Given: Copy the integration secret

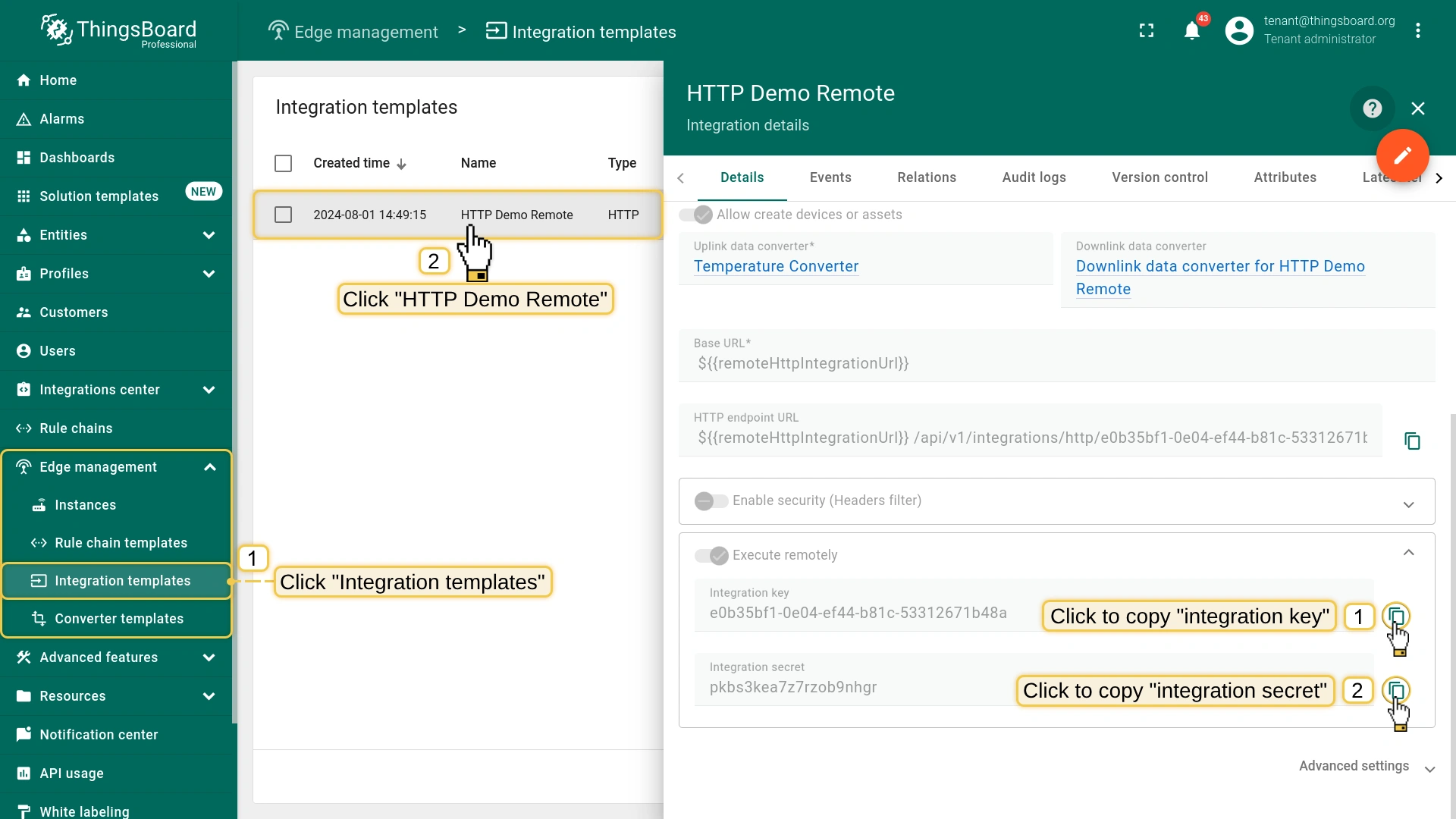Looking at the screenshot, I should click(1395, 689).
